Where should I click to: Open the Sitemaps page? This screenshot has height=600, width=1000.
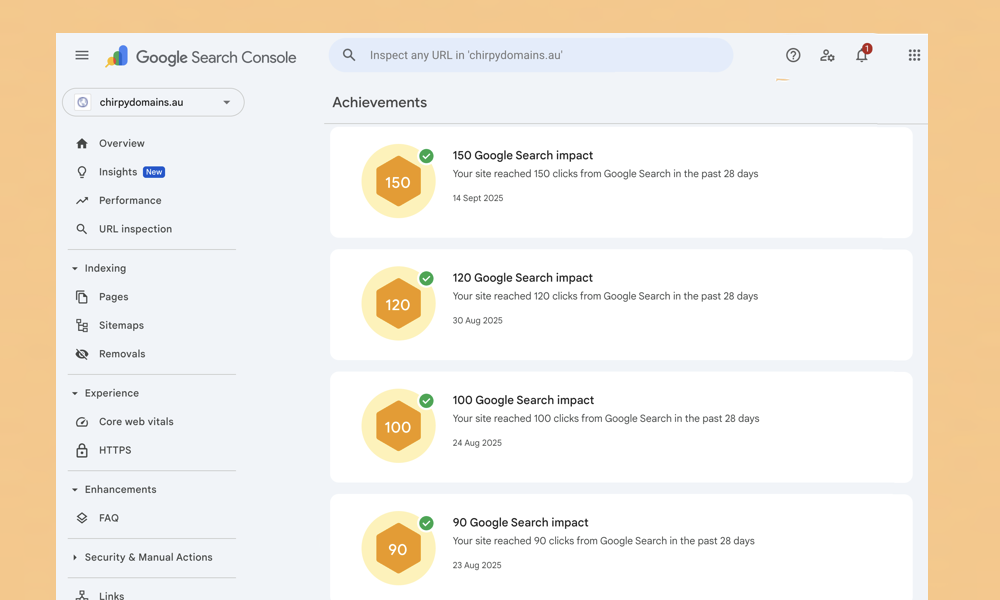(121, 325)
